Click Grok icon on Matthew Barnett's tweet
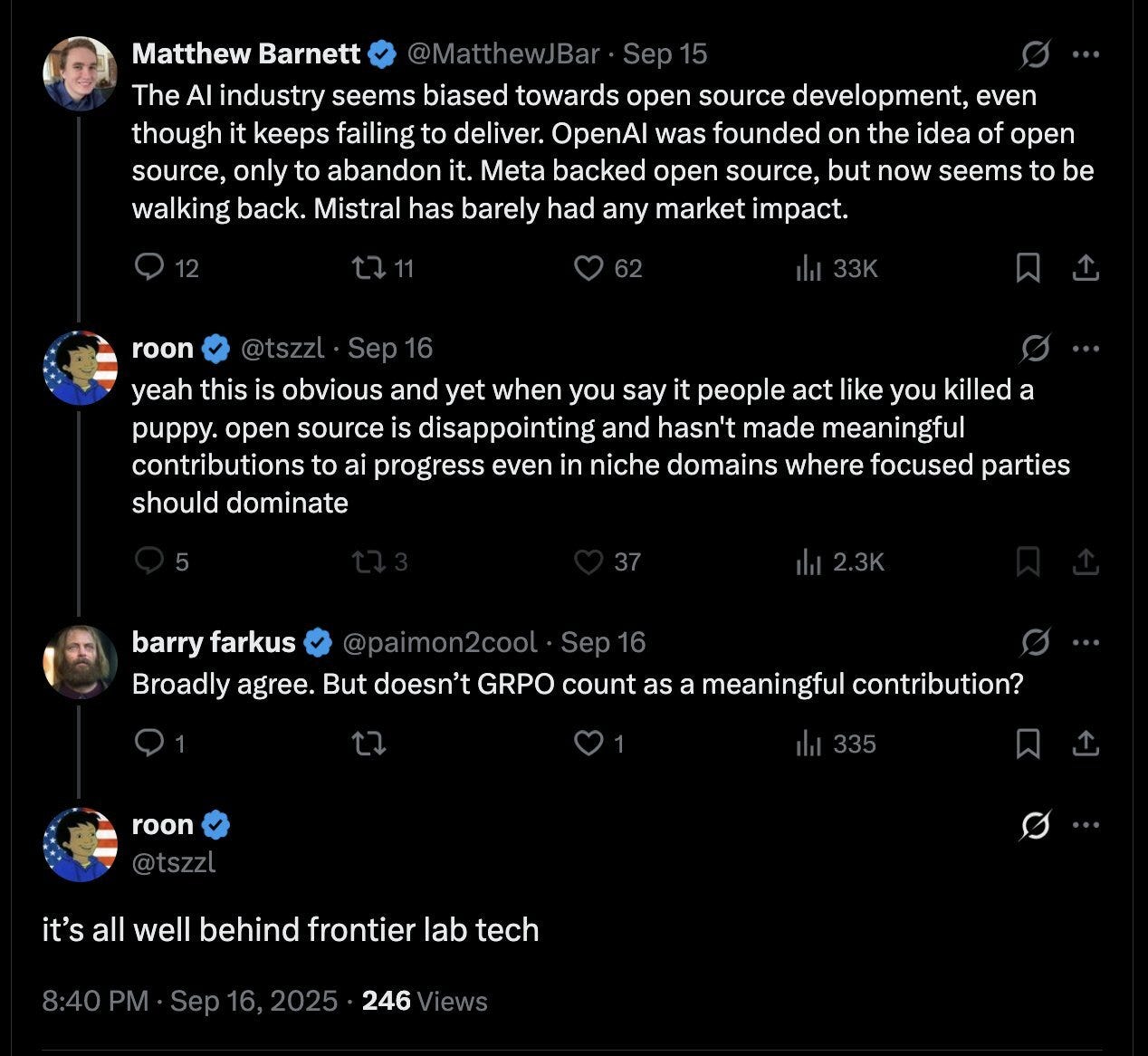The height and width of the screenshot is (1056, 1148). [x=1034, y=55]
